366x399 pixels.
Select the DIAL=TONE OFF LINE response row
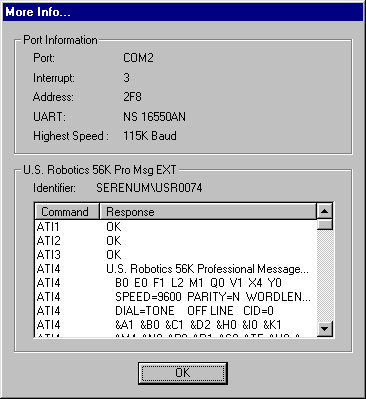(175, 311)
